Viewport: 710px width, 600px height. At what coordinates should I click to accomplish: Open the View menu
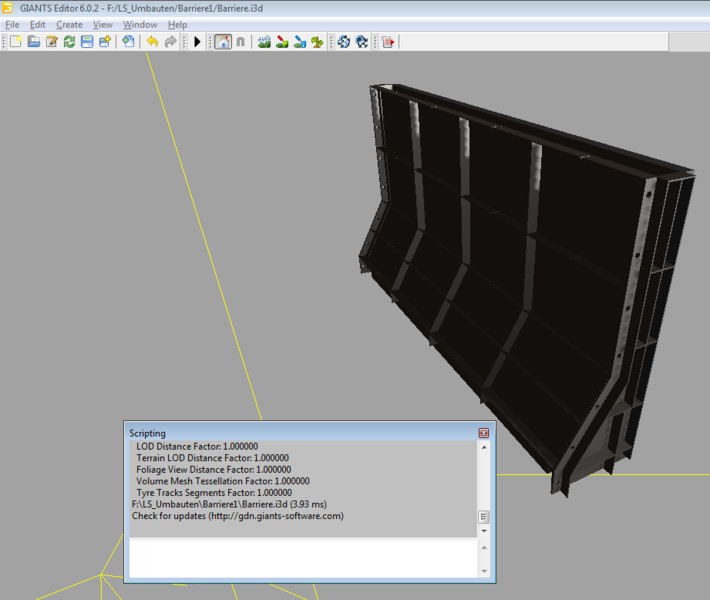[x=102, y=24]
